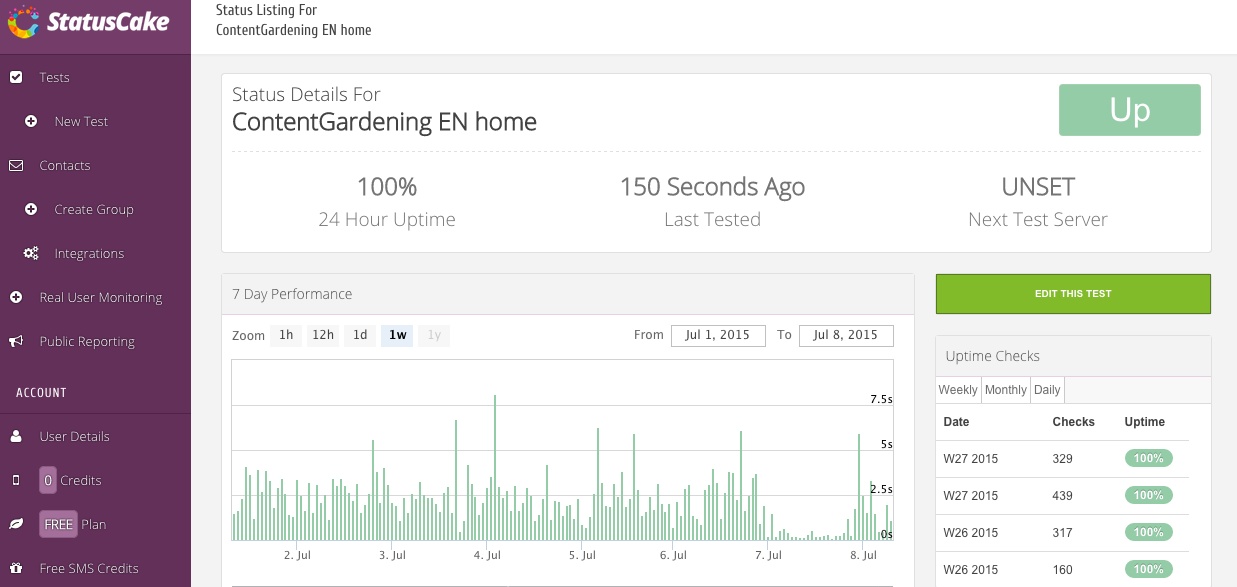Click the 24 Hour Uptime 100% value
The image size is (1237, 587).
tap(387, 187)
